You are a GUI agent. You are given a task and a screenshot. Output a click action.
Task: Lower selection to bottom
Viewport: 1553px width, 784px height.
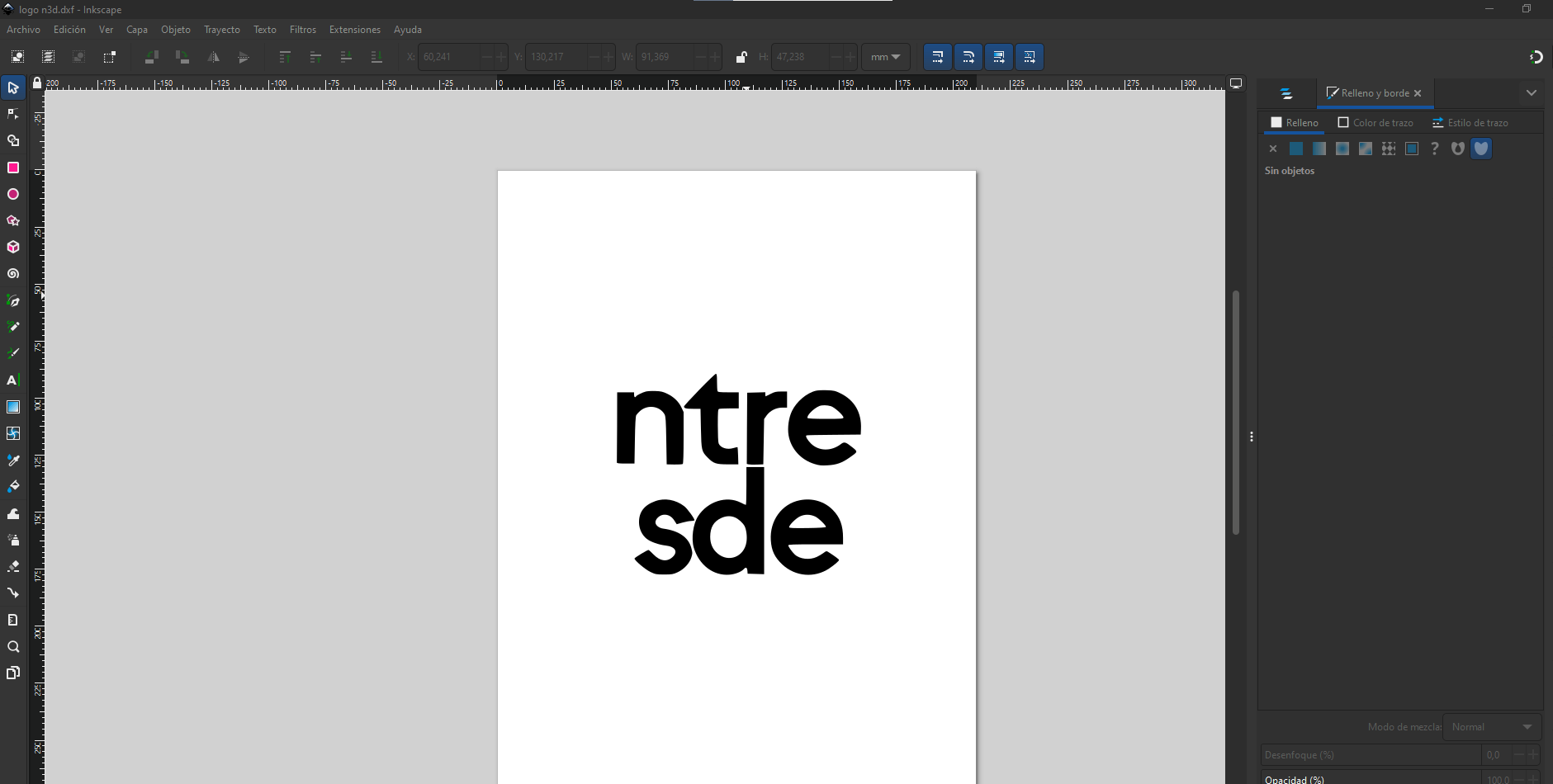(376, 57)
